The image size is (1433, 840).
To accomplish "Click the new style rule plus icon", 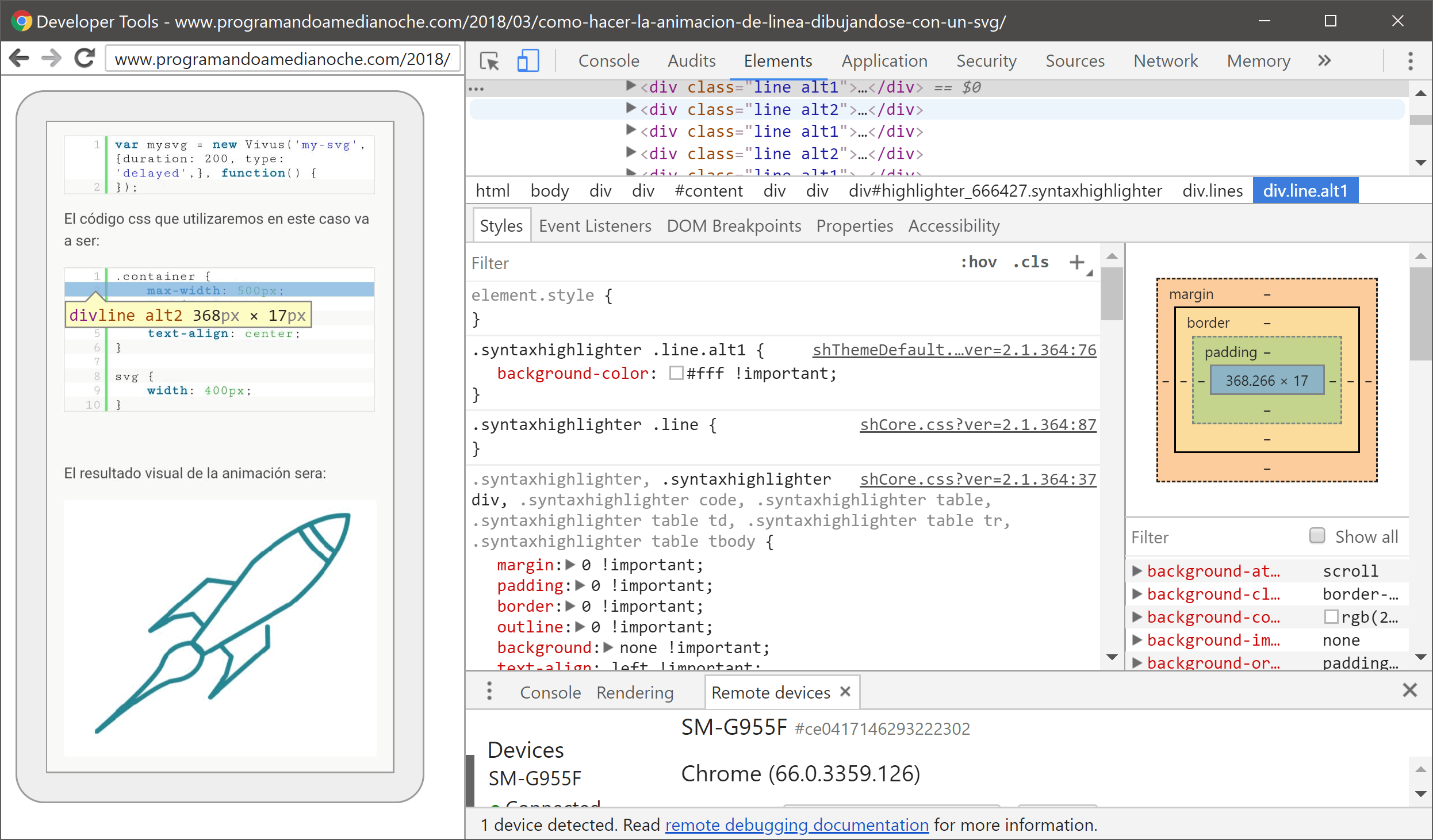I will pos(1076,263).
